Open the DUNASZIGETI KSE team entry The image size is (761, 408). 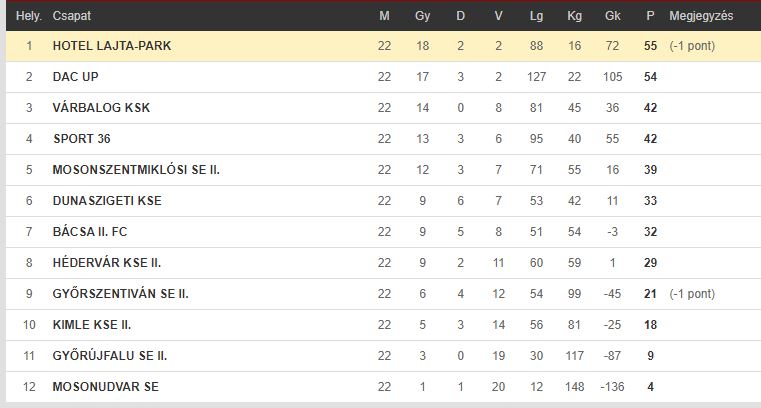107,201
